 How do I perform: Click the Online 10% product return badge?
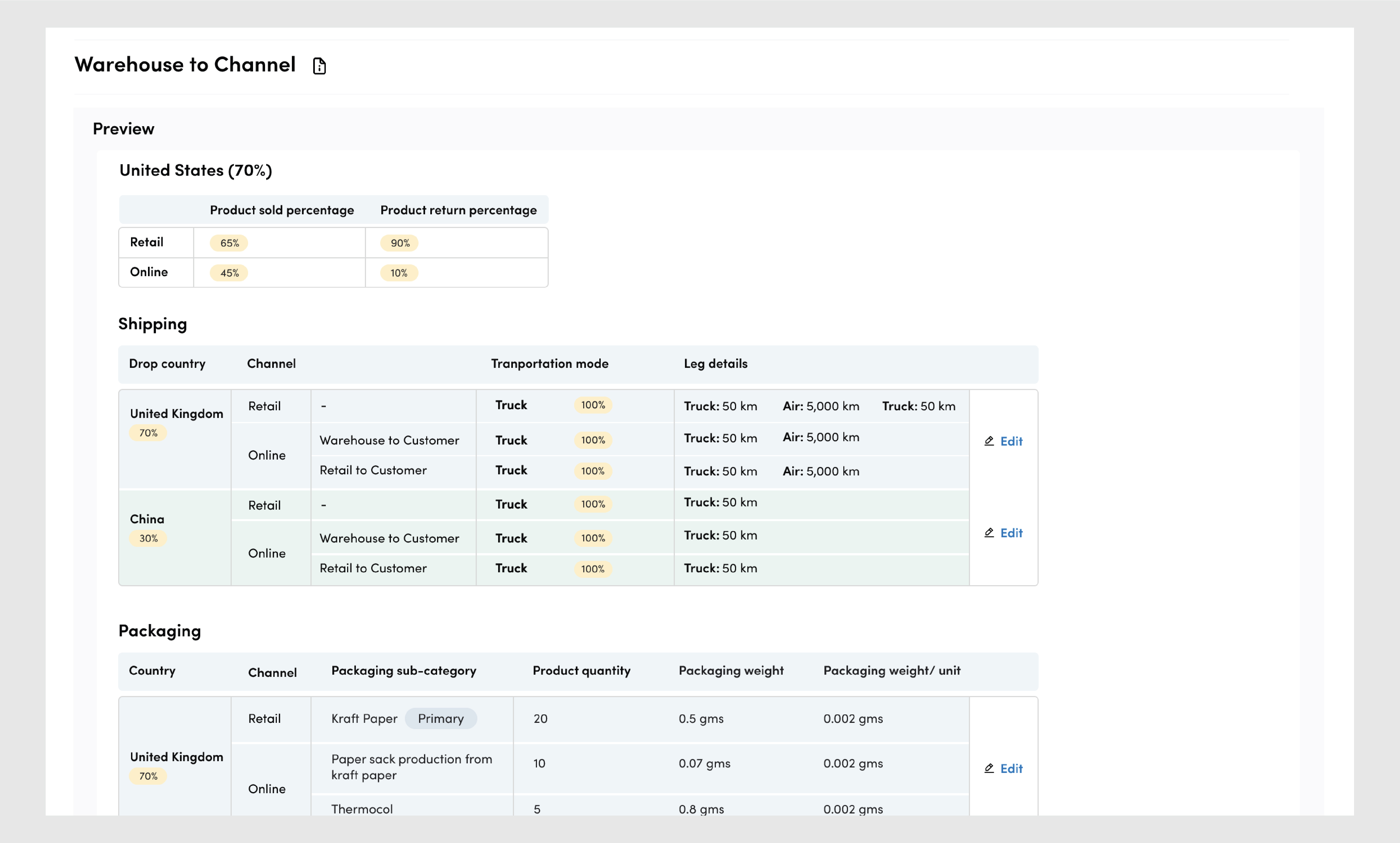399,273
